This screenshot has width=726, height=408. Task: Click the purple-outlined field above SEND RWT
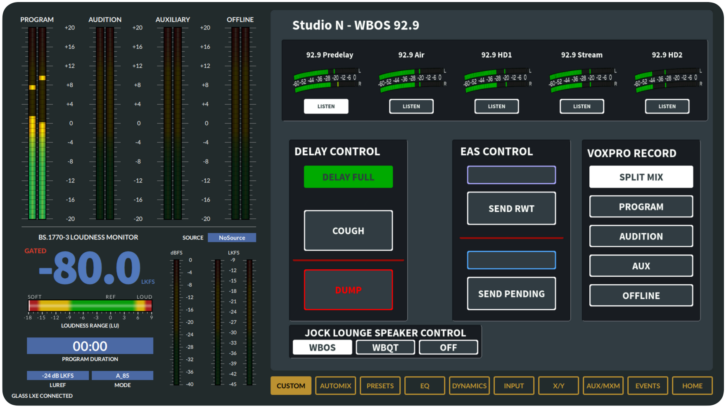[511, 175]
